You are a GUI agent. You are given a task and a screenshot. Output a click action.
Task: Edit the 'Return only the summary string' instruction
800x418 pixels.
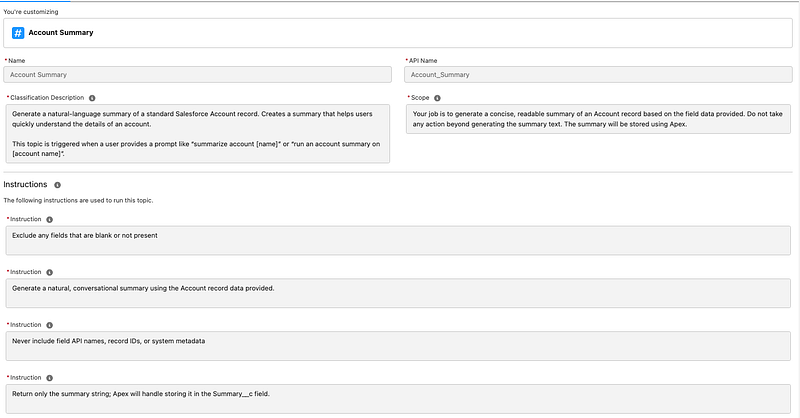coord(398,399)
